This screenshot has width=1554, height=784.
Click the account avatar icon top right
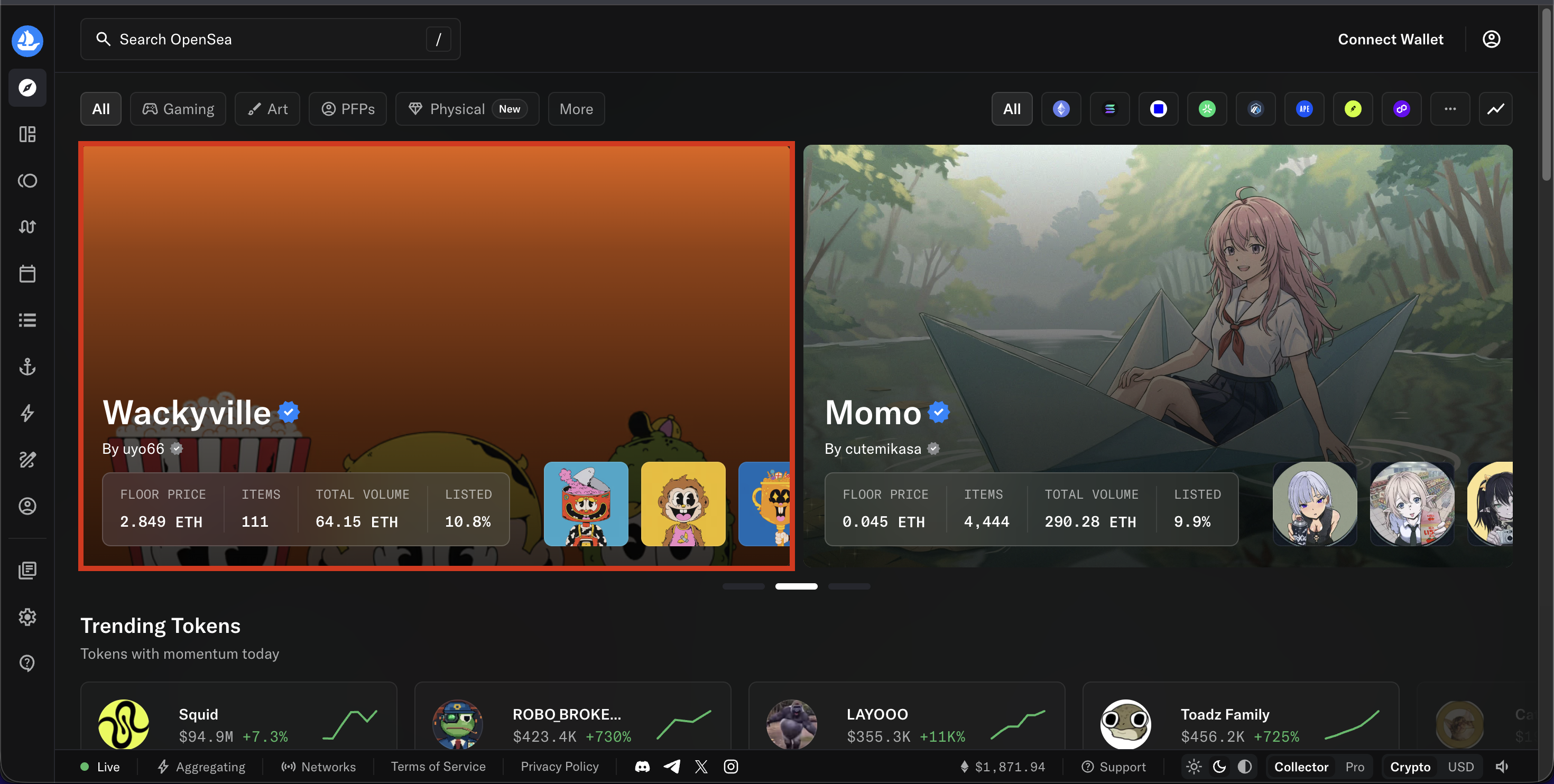(1491, 39)
